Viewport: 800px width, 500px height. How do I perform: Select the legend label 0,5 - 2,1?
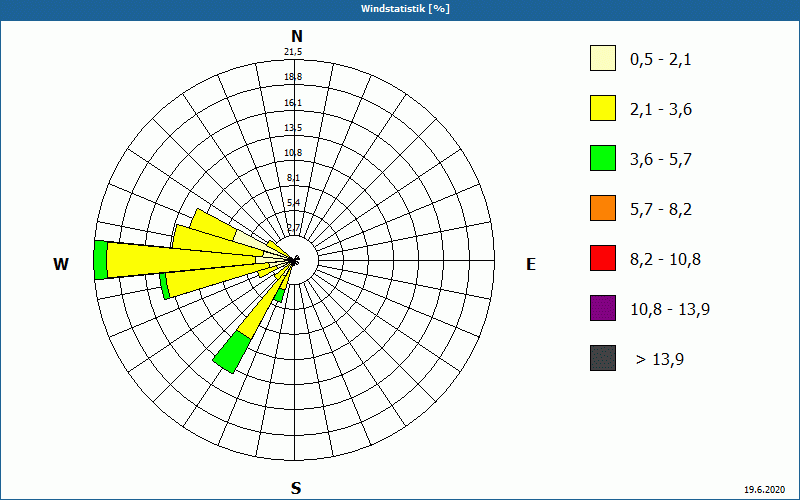[661, 60]
